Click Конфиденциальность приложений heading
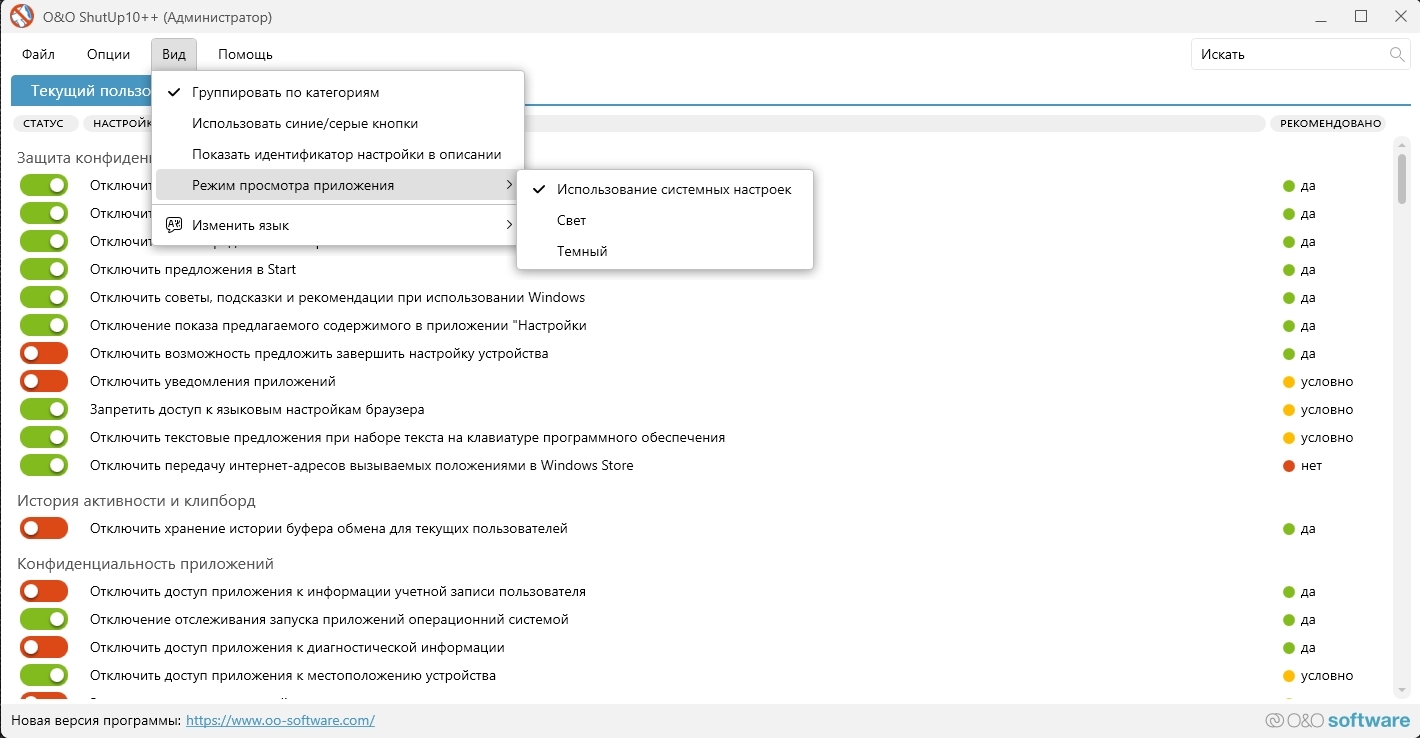The width and height of the screenshot is (1420, 738). click(145, 563)
